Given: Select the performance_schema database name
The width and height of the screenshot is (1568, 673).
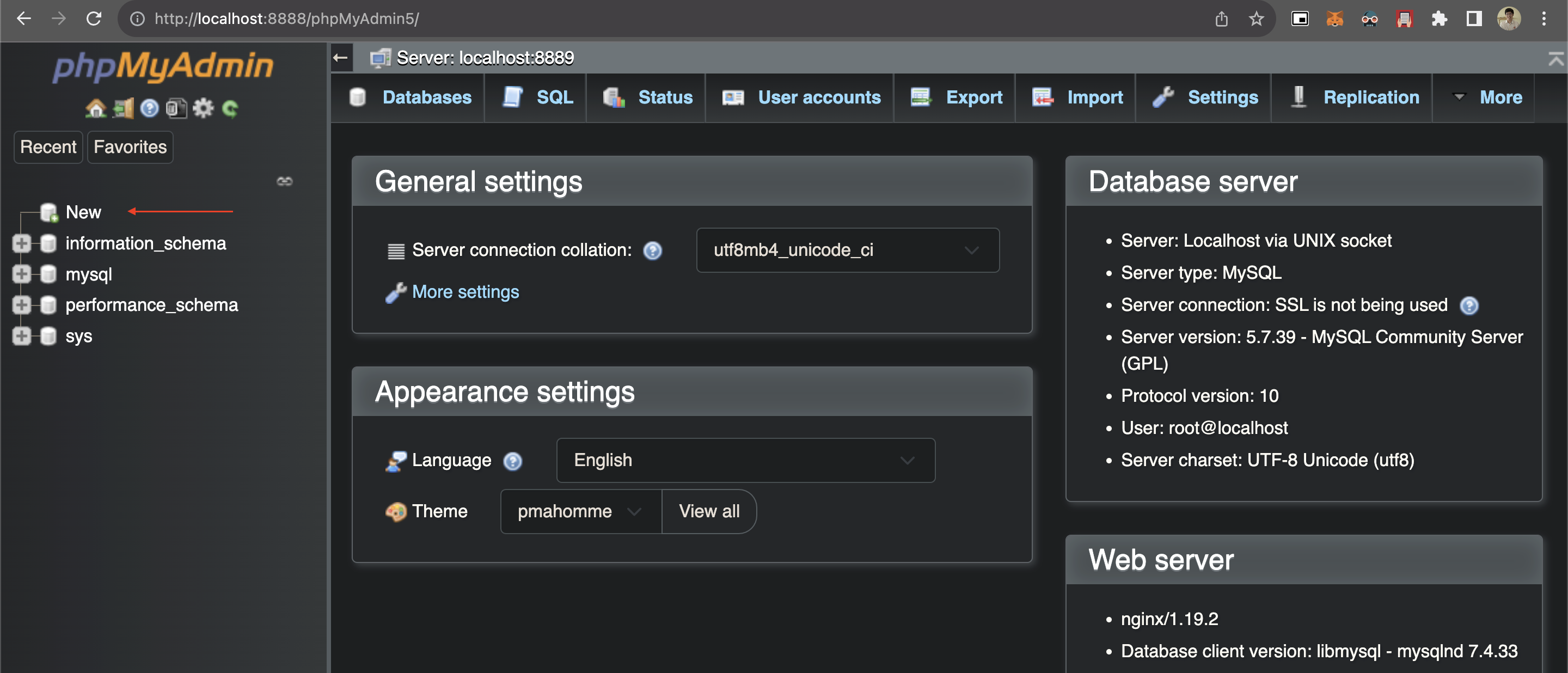Looking at the screenshot, I should pyautogui.click(x=152, y=305).
